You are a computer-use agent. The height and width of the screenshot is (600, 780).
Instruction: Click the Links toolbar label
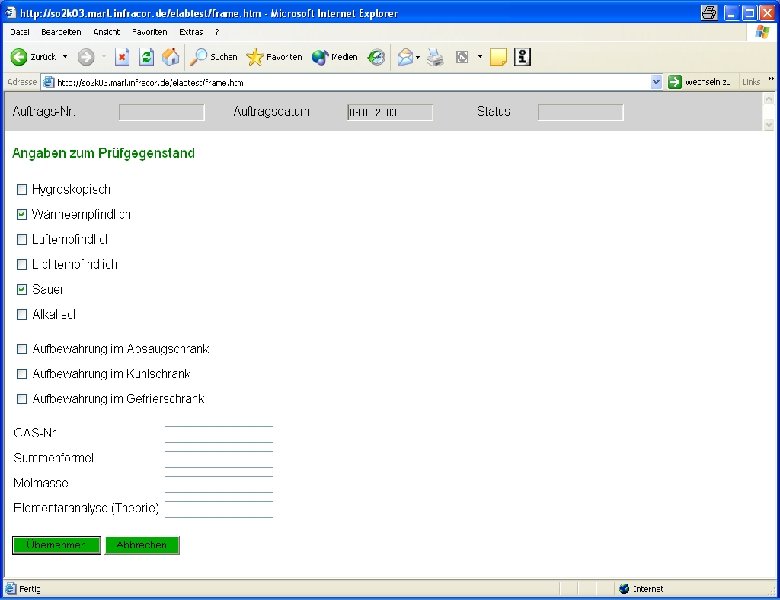coord(751,82)
